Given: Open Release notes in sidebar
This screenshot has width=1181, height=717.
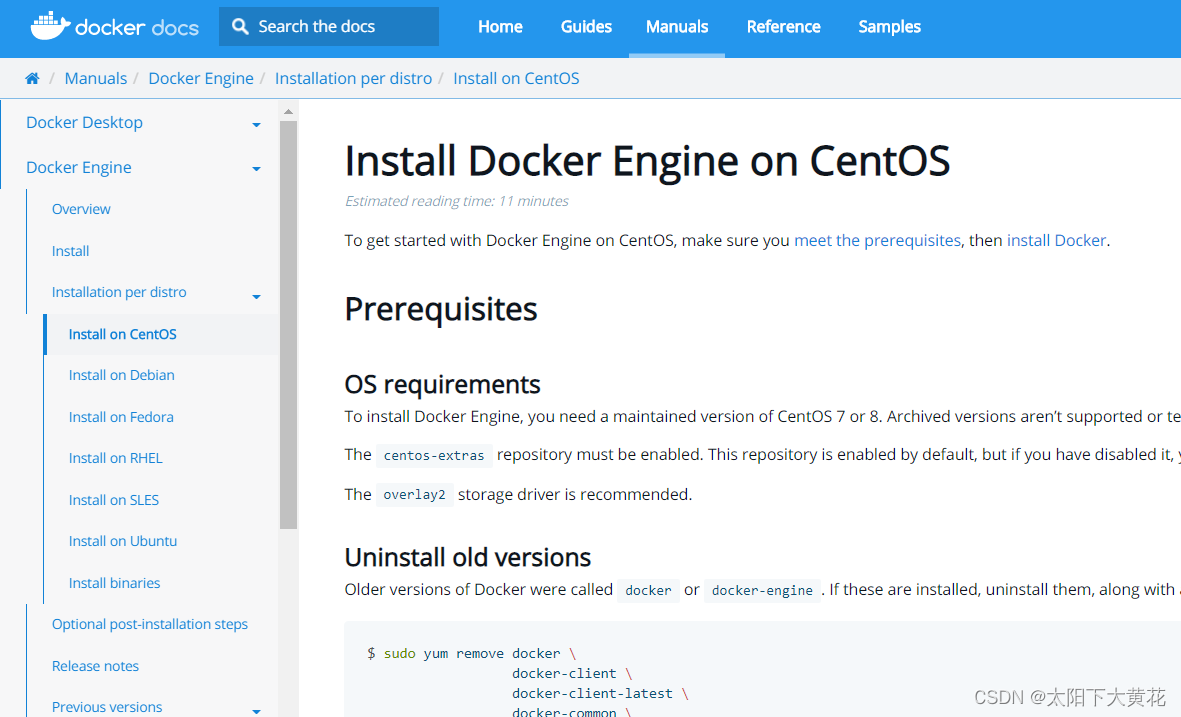Looking at the screenshot, I should click(95, 666).
